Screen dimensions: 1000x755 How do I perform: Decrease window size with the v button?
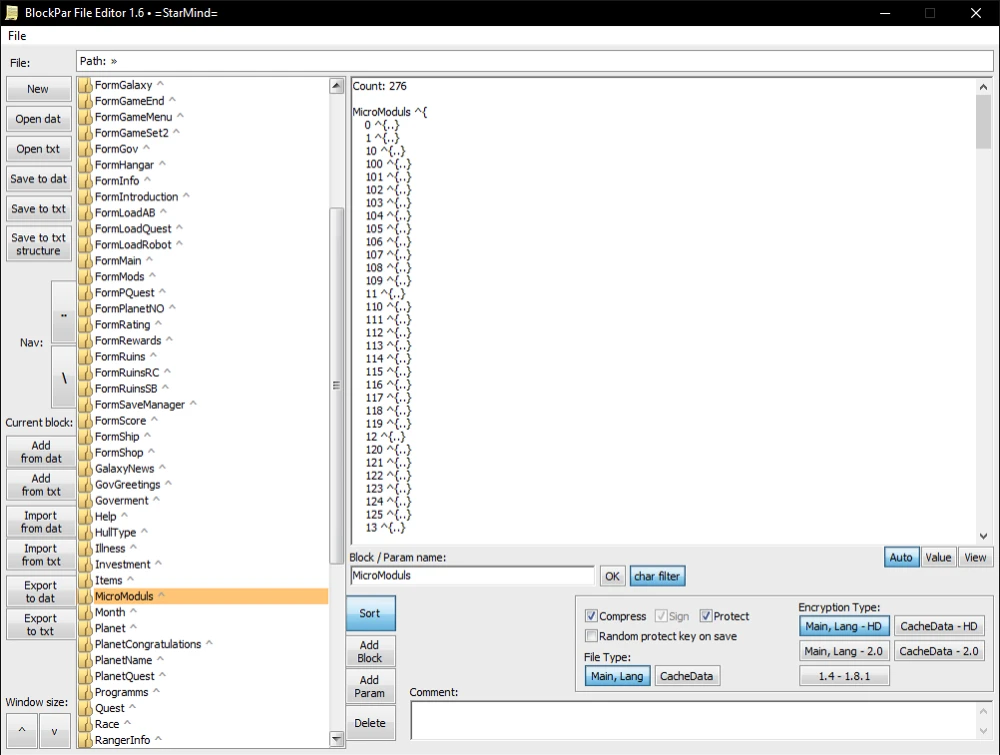[55, 730]
